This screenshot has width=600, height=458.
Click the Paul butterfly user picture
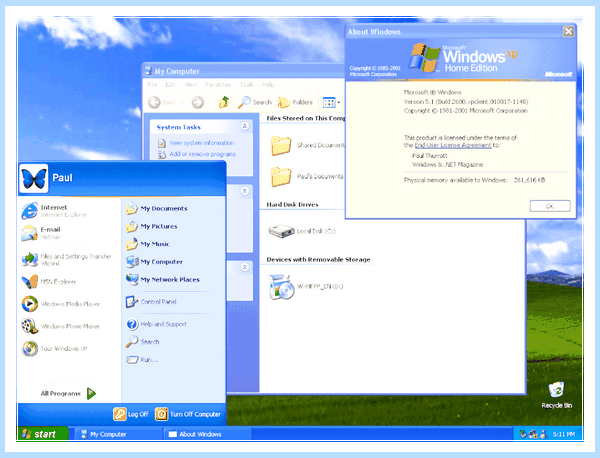pos(34,179)
